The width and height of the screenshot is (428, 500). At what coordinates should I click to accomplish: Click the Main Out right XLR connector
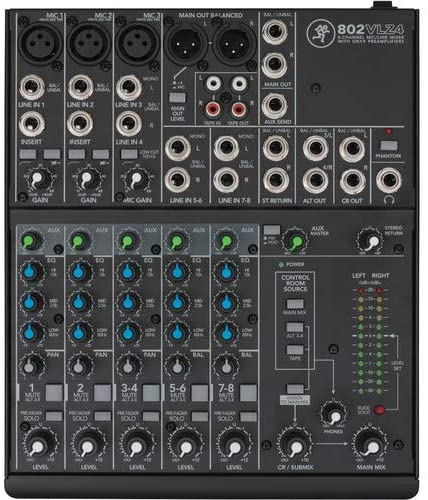click(235, 44)
